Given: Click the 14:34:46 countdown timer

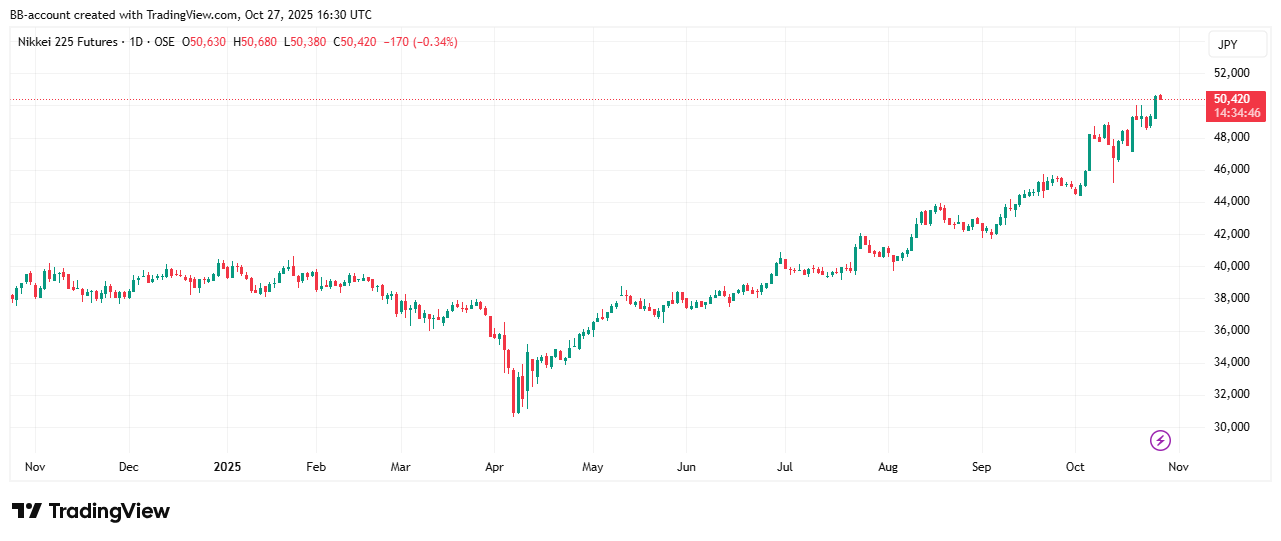Looking at the screenshot, I should coord(1238,113).
